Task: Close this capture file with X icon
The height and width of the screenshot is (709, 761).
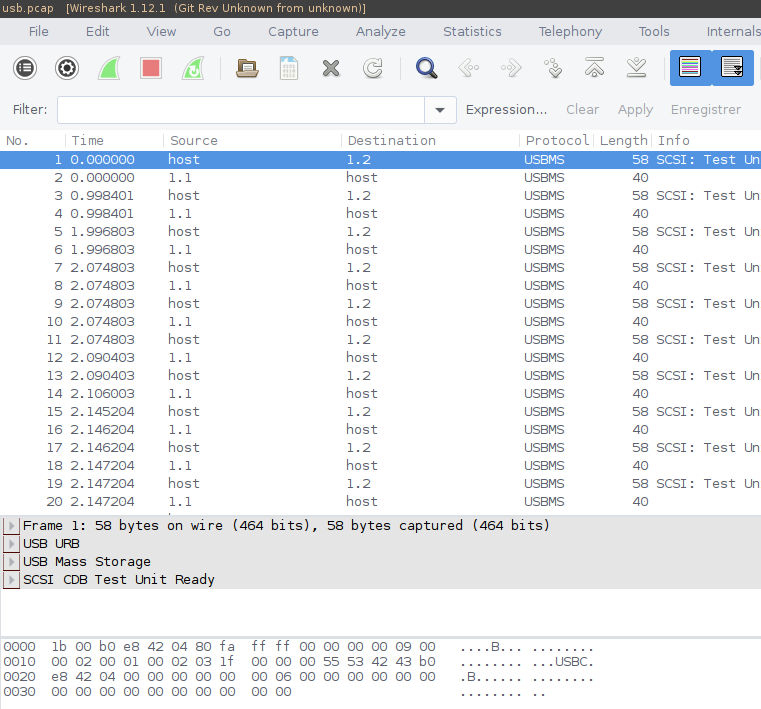Action: (331, 69)
